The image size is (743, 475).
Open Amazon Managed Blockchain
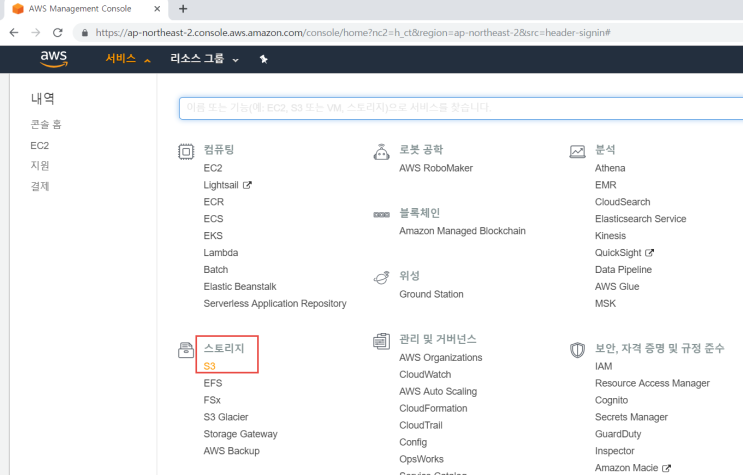pos(462,231)
